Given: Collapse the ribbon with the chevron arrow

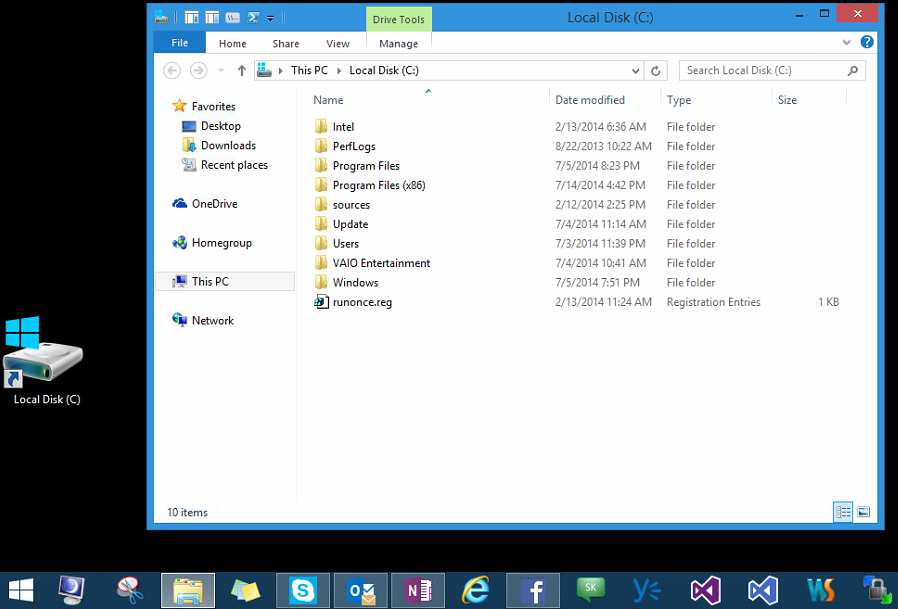Looking at the screenshot, I should 845,43.
